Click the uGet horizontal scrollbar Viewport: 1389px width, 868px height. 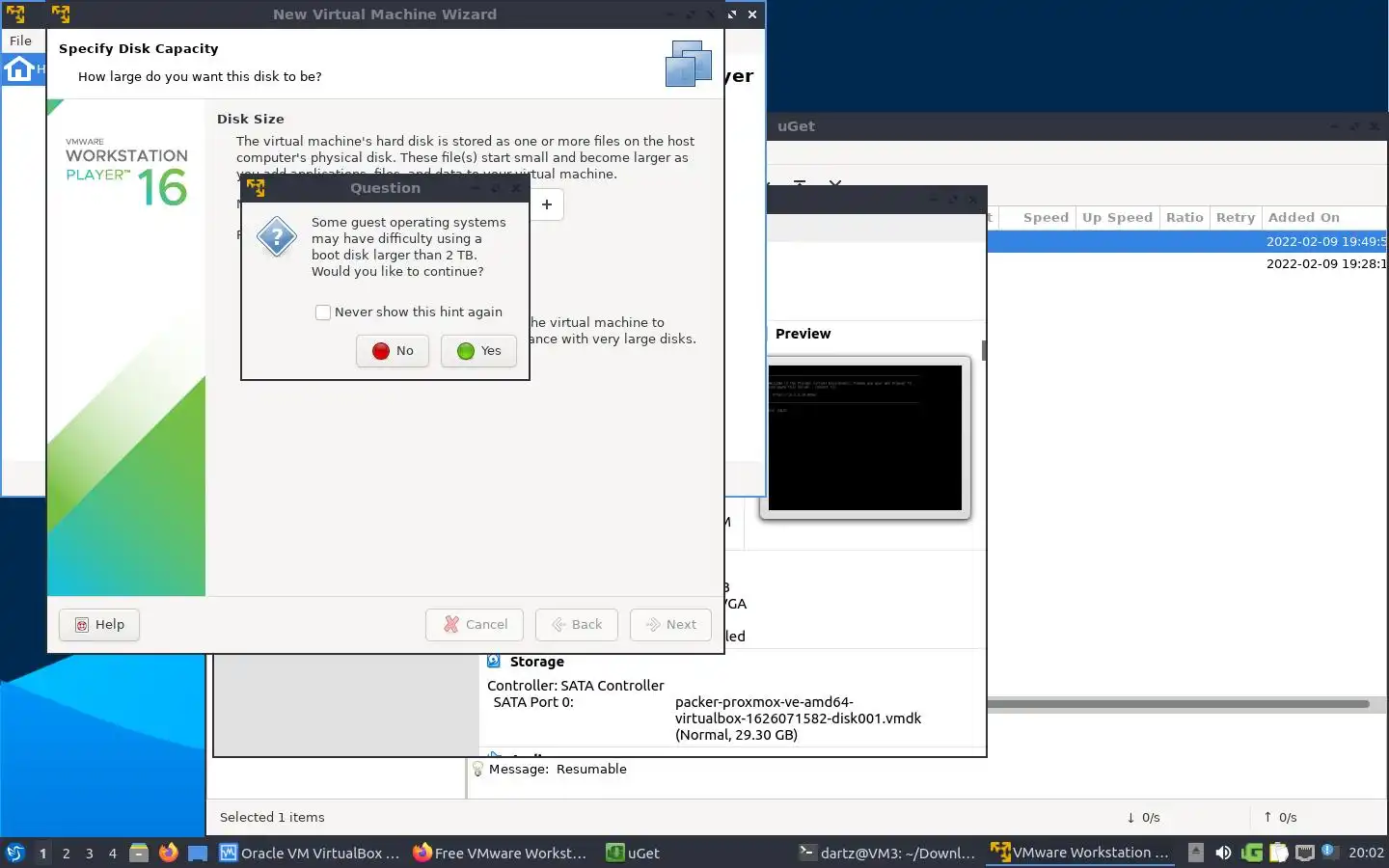point(1178,704)
